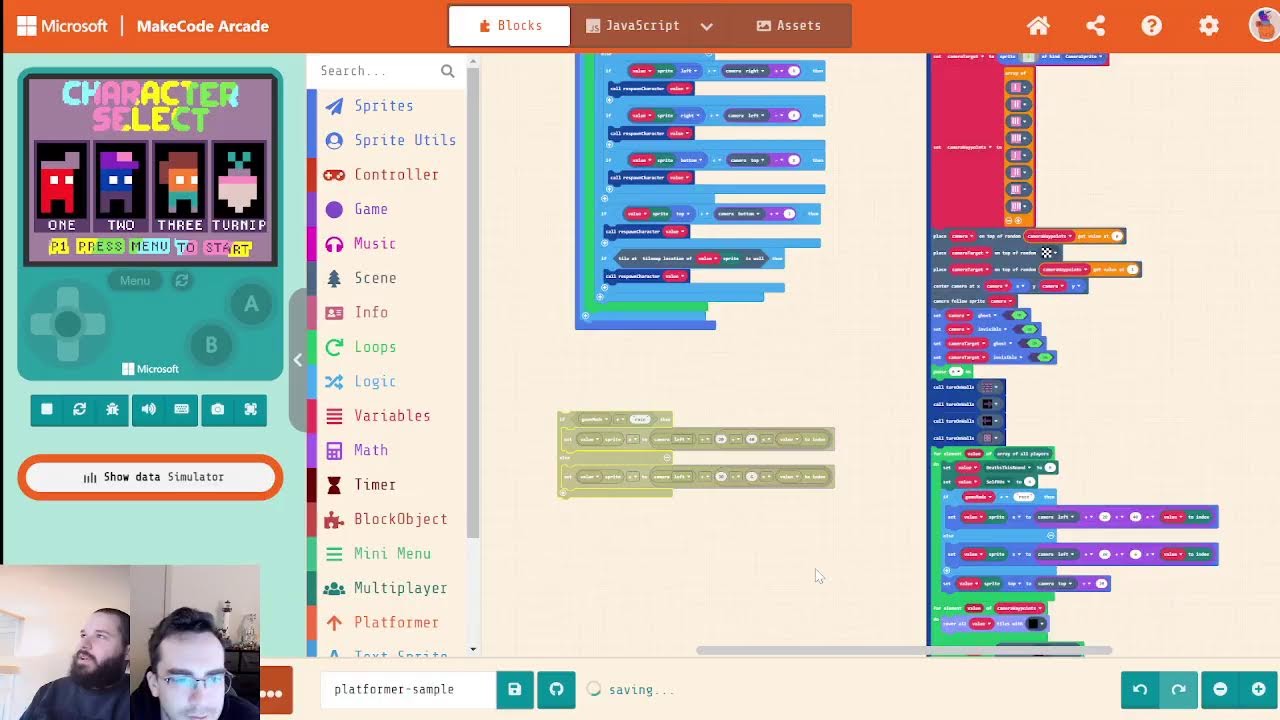Image resolution: width=1280 pixels, height=720 pixels.
Task: Open the Multiplayer block category
Action: [x=386, y=589]
